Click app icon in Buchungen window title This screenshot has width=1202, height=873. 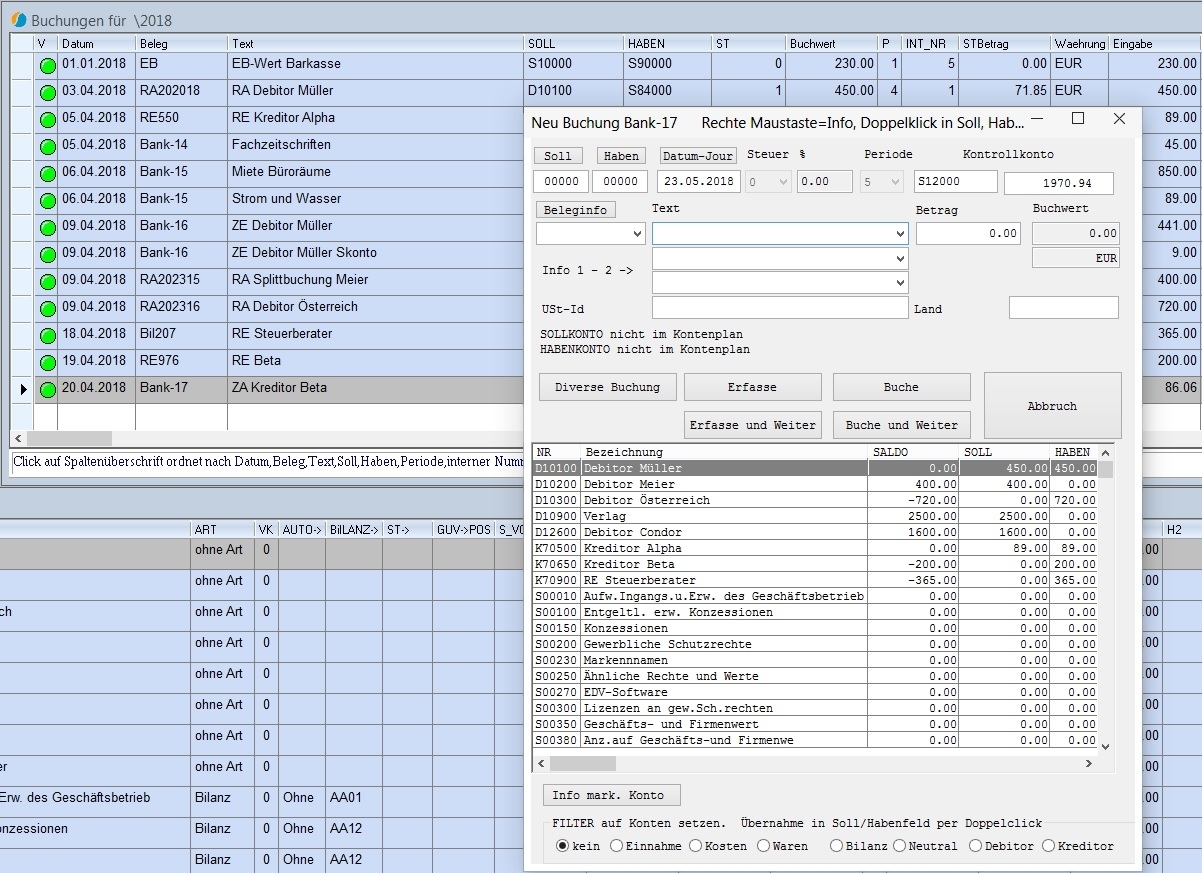18,20
